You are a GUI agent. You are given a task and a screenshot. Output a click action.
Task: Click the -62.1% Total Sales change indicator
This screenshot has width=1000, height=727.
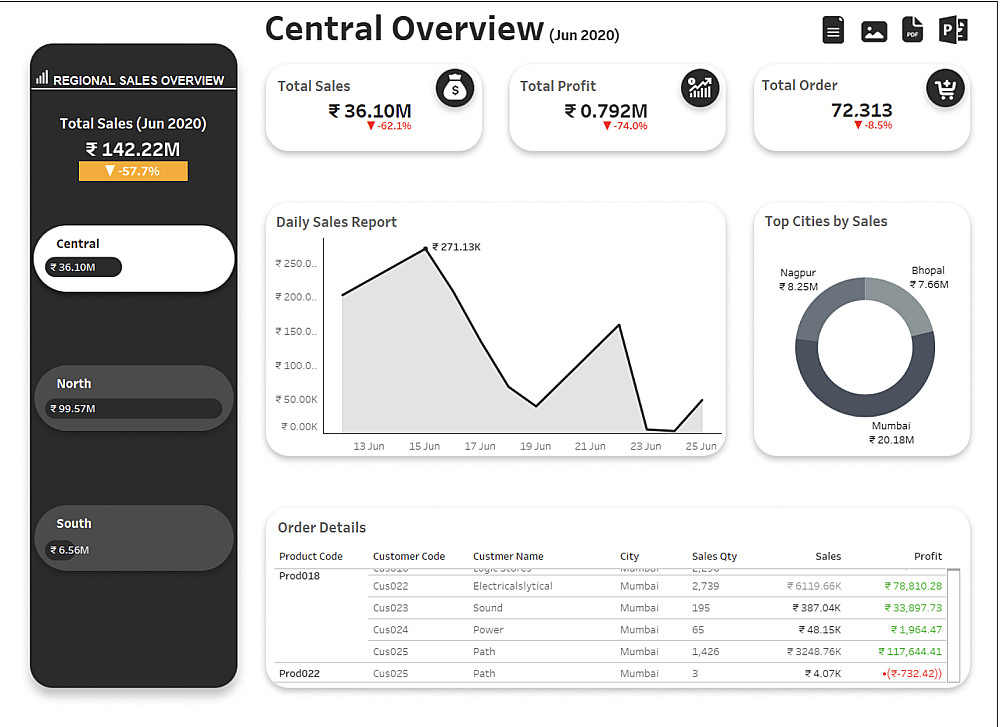(x=389, y=126)
